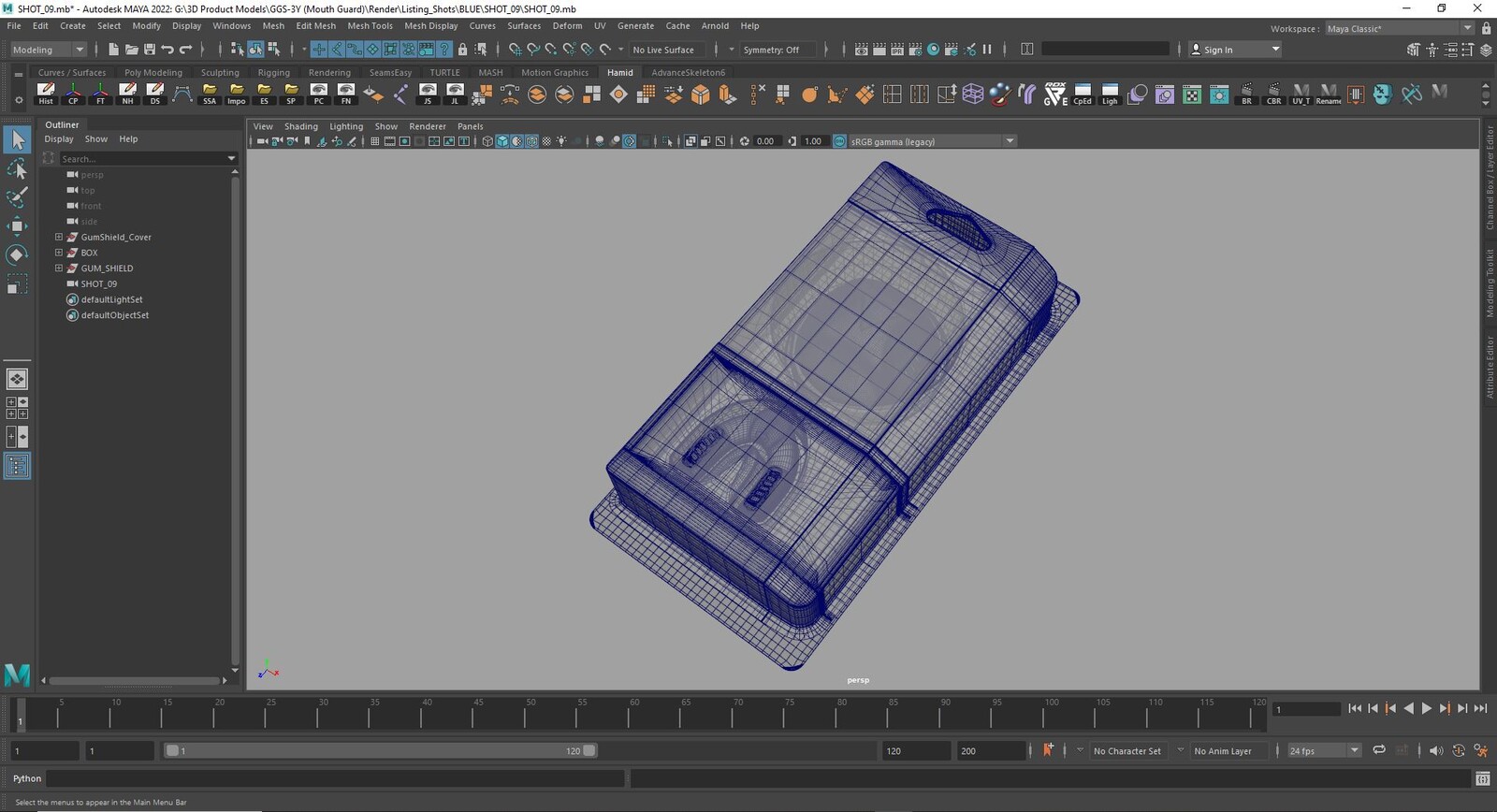Image resolution: width=1497 pixels, height=812 pixels.
Task: Click the FN eye shelf icon
Action: click(346, 94)
